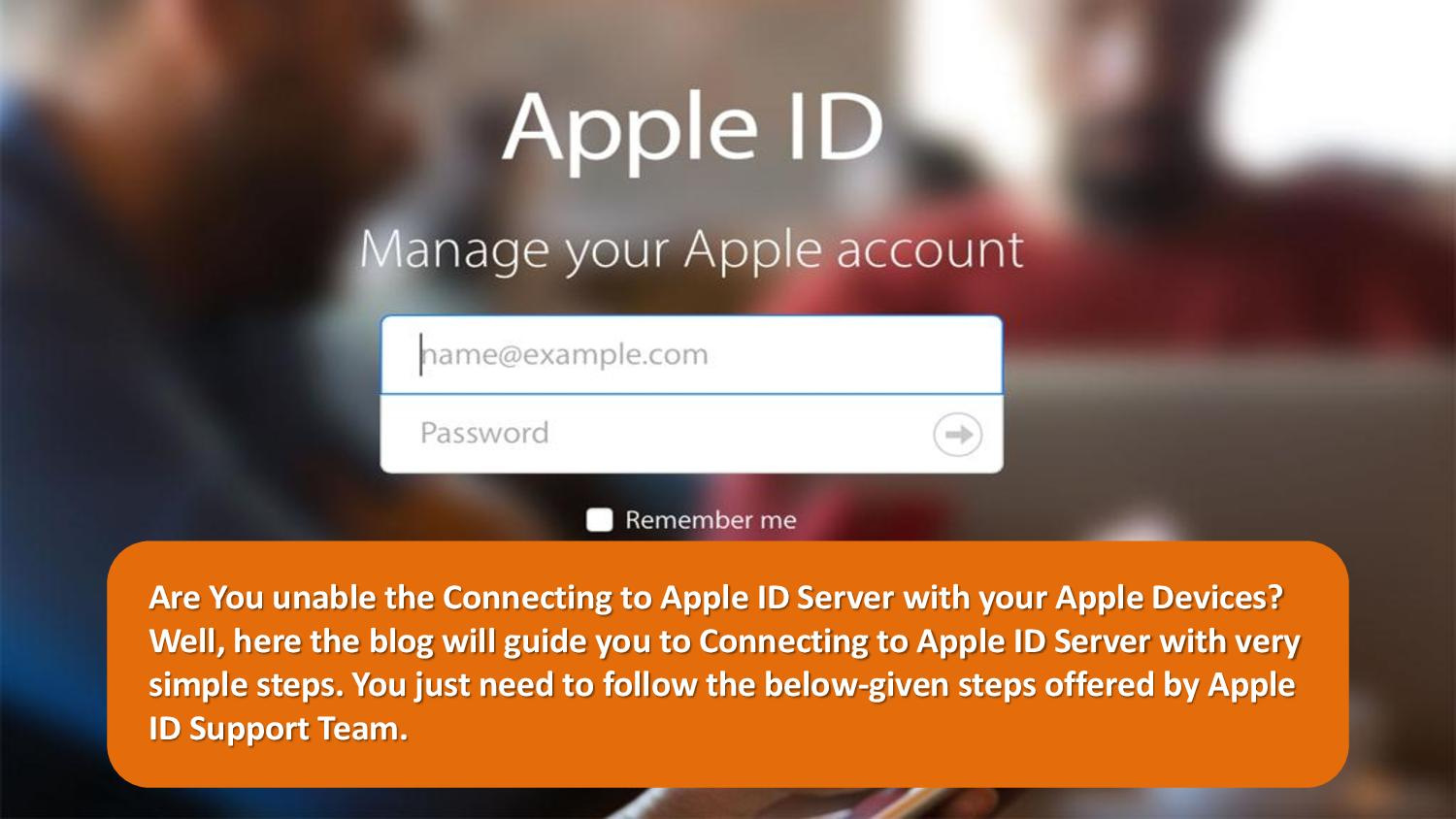1456x819 pixels.
Task: Click the orange information banner
Action: tap(728, 664)
